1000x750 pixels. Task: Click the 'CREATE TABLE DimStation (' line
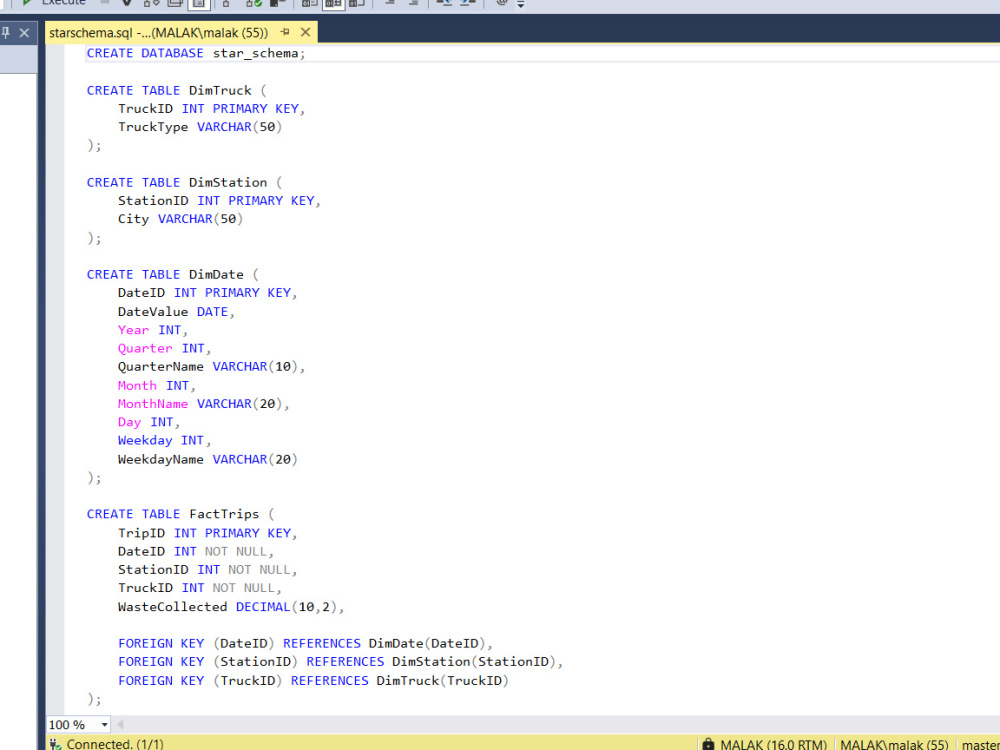coord(184,182)
